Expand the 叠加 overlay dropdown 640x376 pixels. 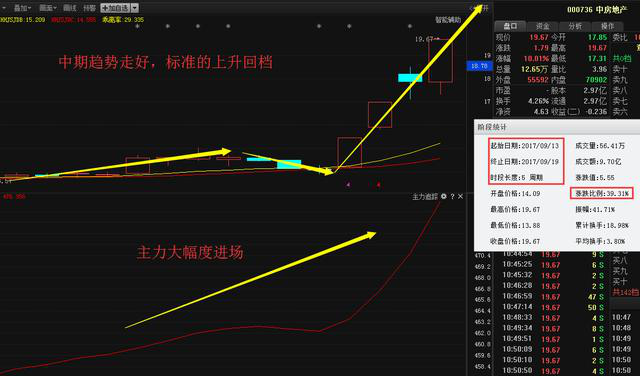point(22,8)
